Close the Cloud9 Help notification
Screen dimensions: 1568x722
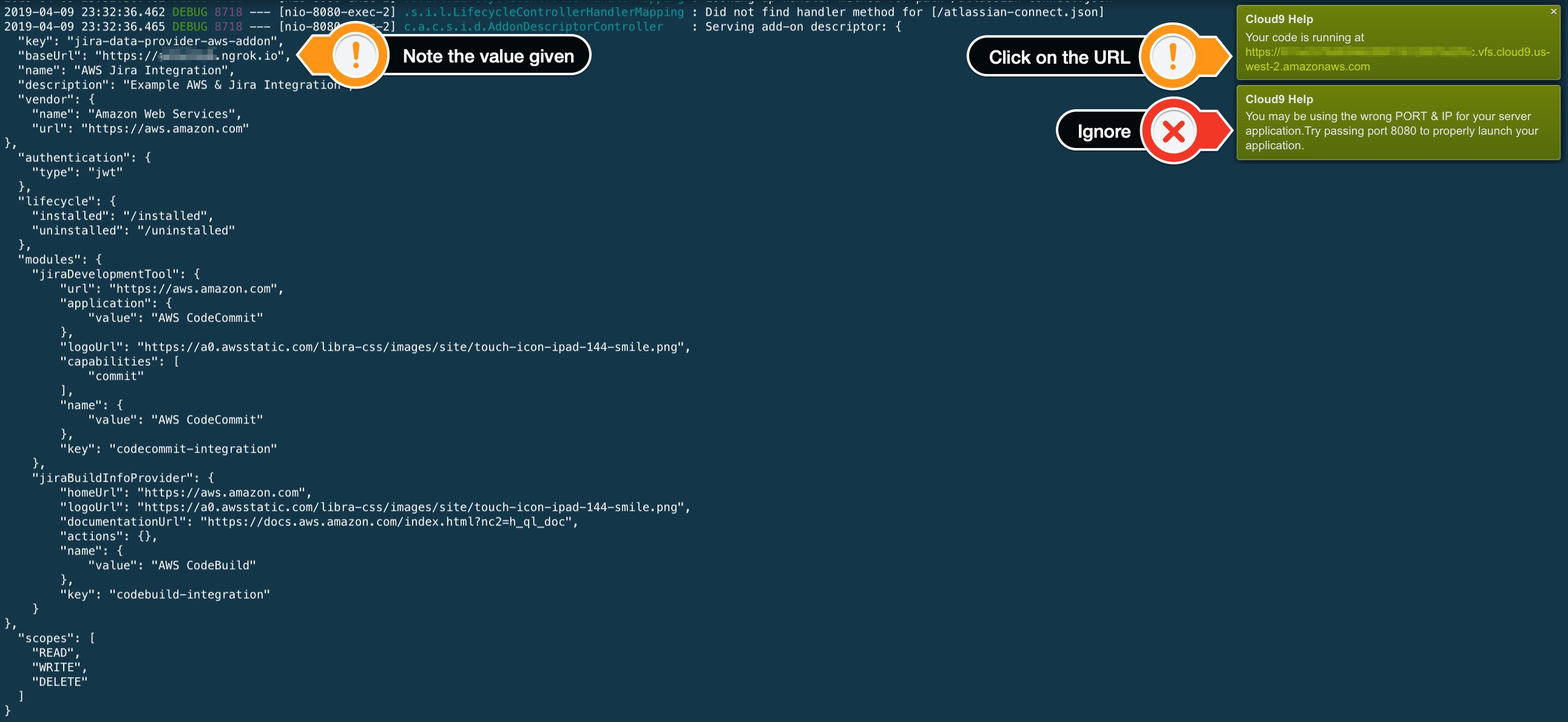pyautogui.click(x=1553, y=12)
